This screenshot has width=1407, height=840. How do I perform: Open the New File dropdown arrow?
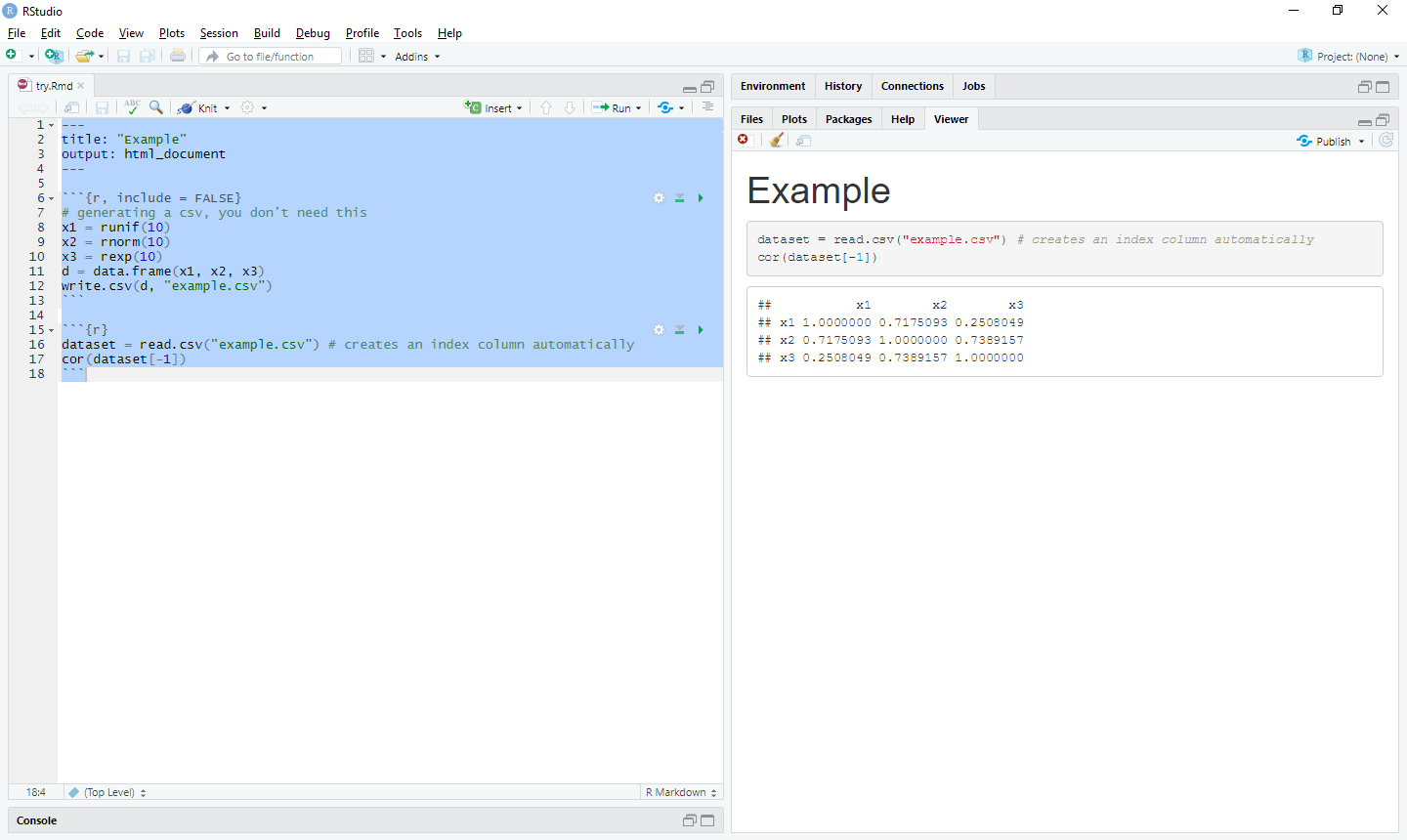(31, 57)
